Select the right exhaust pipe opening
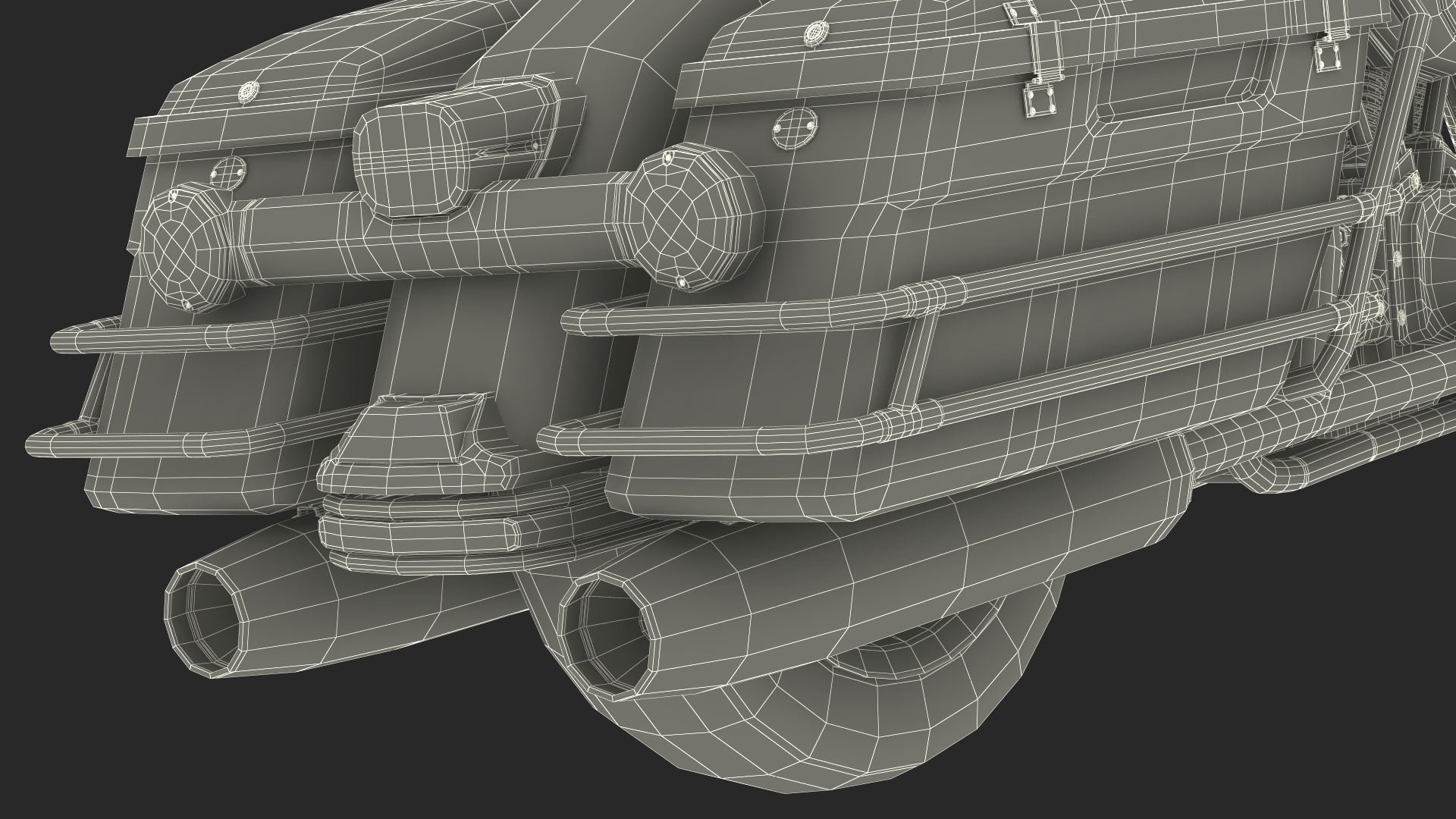Screen dimensions: 1456x819 [x=610, y=635]
